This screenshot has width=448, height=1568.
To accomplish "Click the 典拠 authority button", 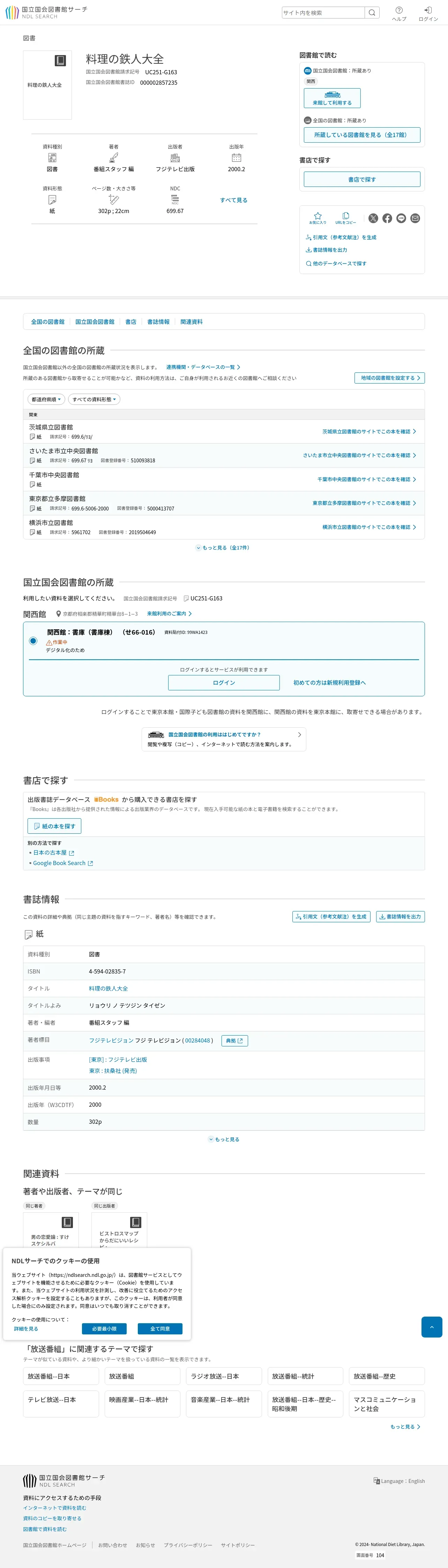I will tap(234, 1041).
